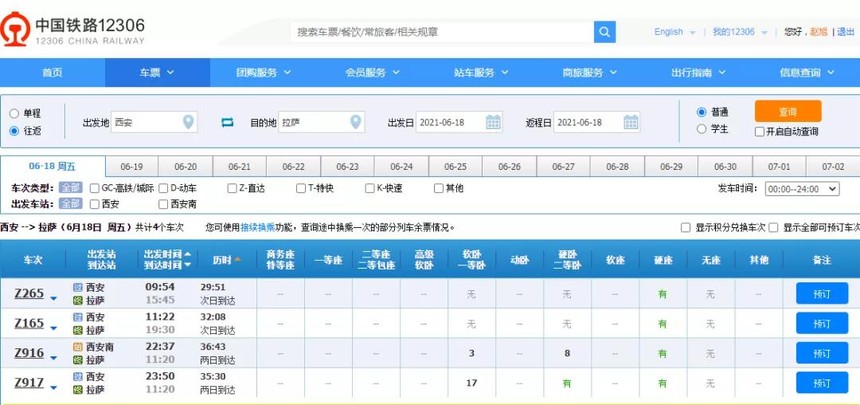The image size is (860, 405).
Task: Click the China Railway 12306 logo
Action: click(x=73, y=30)
